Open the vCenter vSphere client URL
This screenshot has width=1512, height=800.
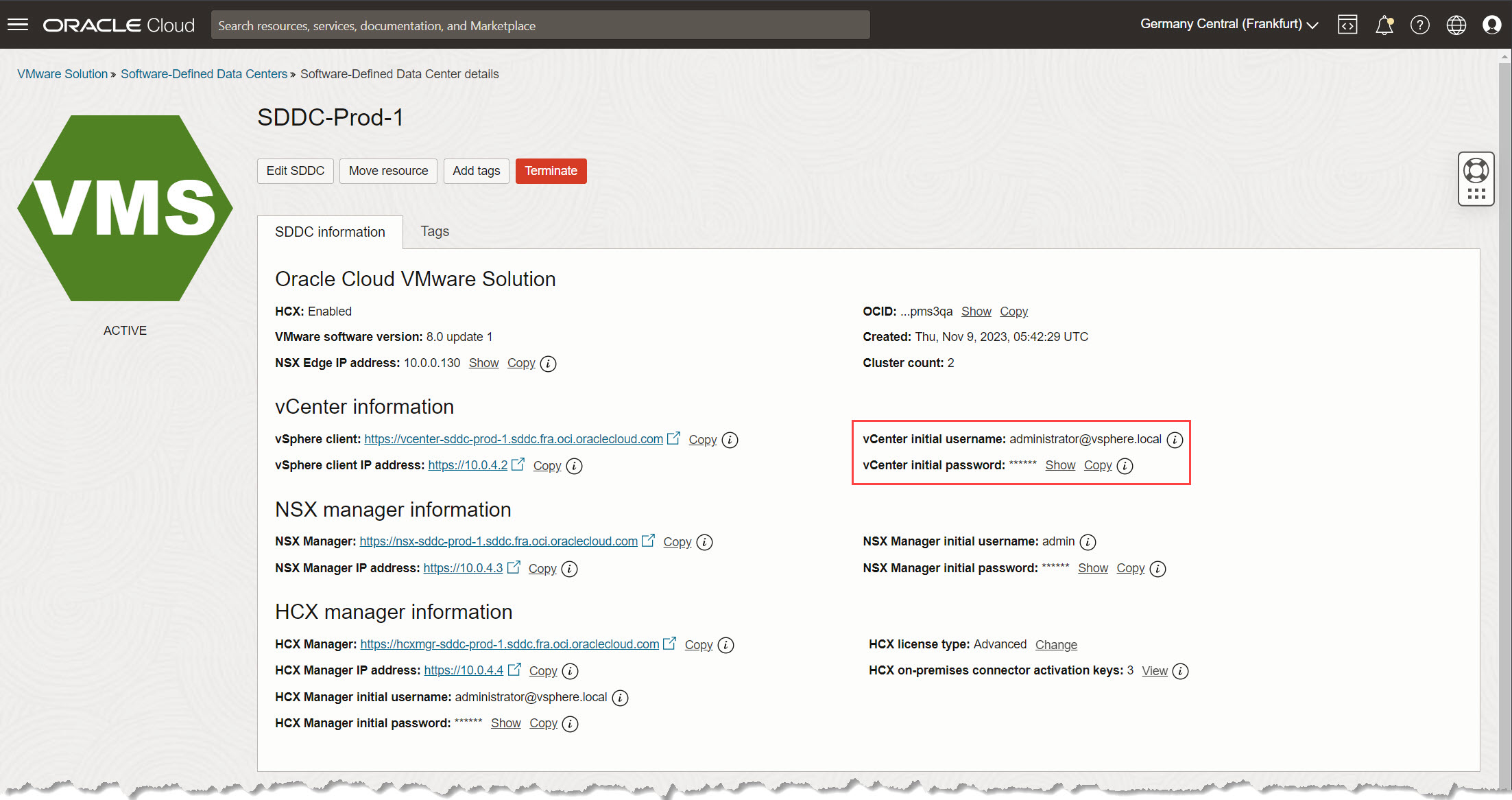(x=514, y=439)
